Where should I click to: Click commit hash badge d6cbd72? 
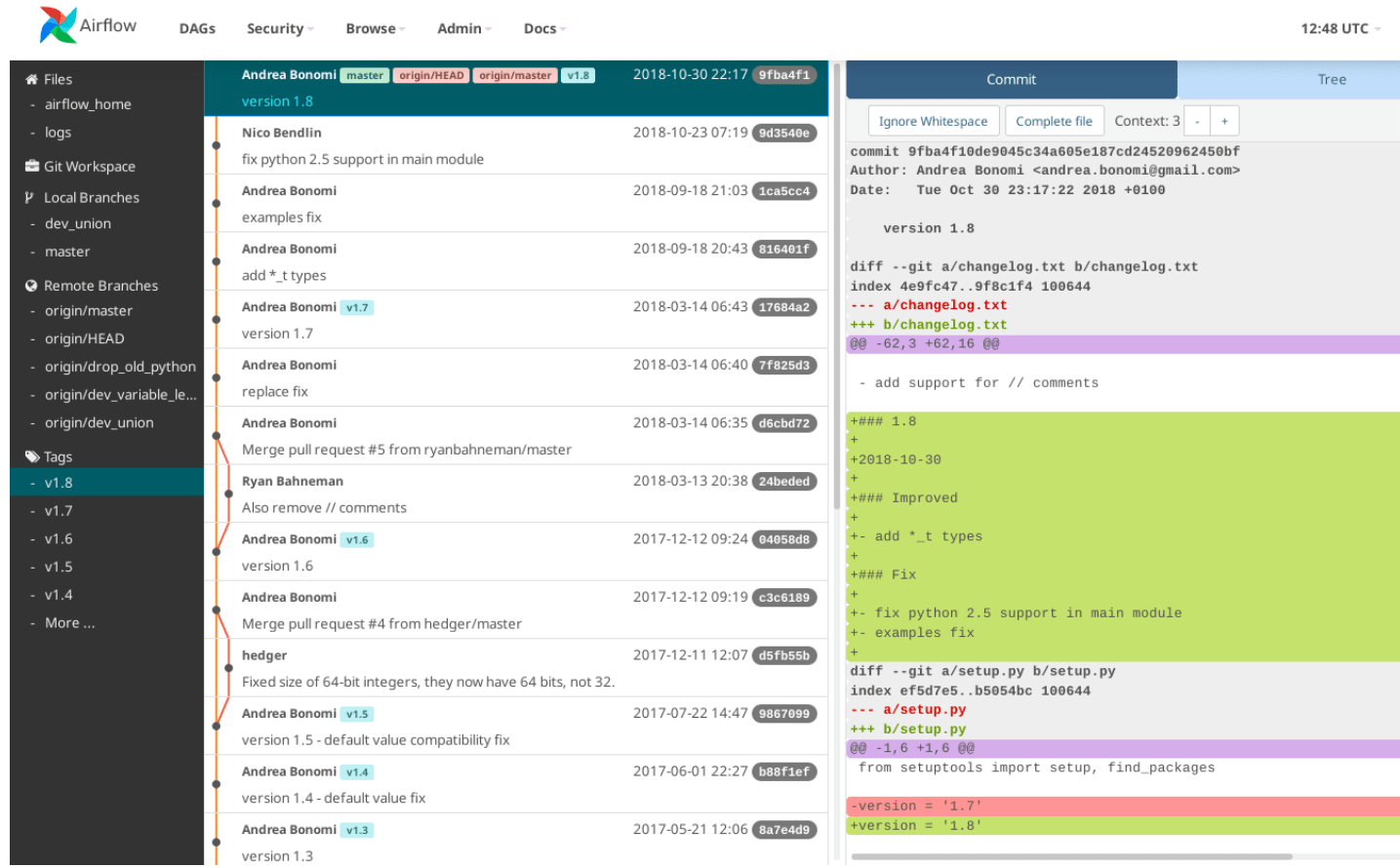tap(784, 423)
